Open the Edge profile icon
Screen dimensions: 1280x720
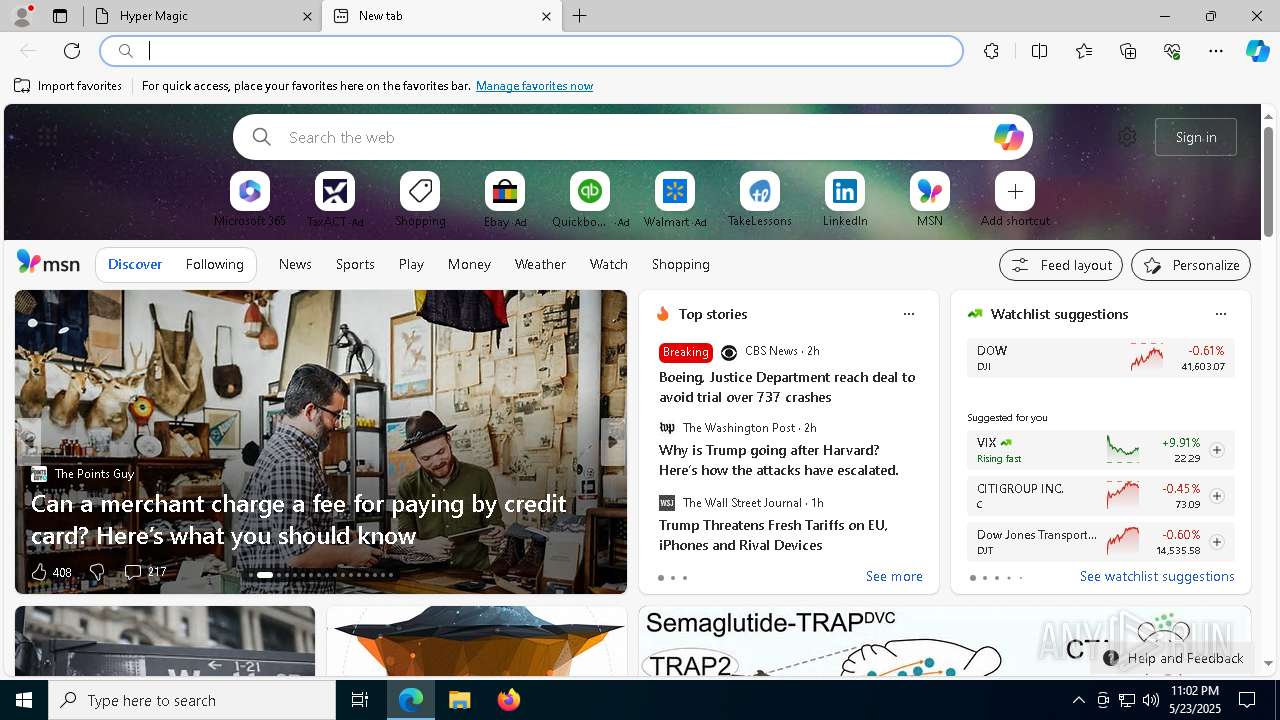tap(21, 16)
